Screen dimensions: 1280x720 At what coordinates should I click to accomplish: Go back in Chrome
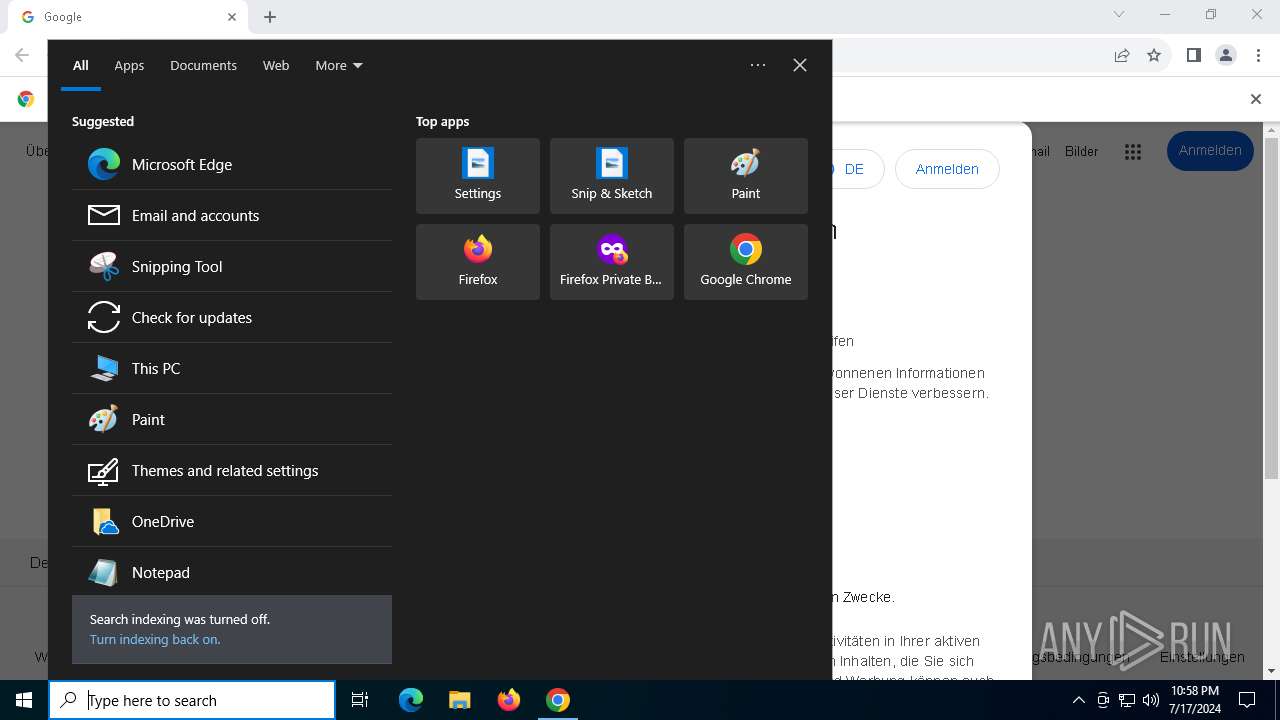22,55
